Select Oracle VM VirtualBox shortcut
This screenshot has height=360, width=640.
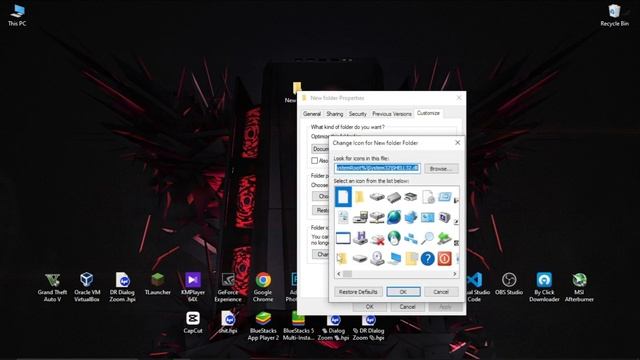tap(87, 287)
